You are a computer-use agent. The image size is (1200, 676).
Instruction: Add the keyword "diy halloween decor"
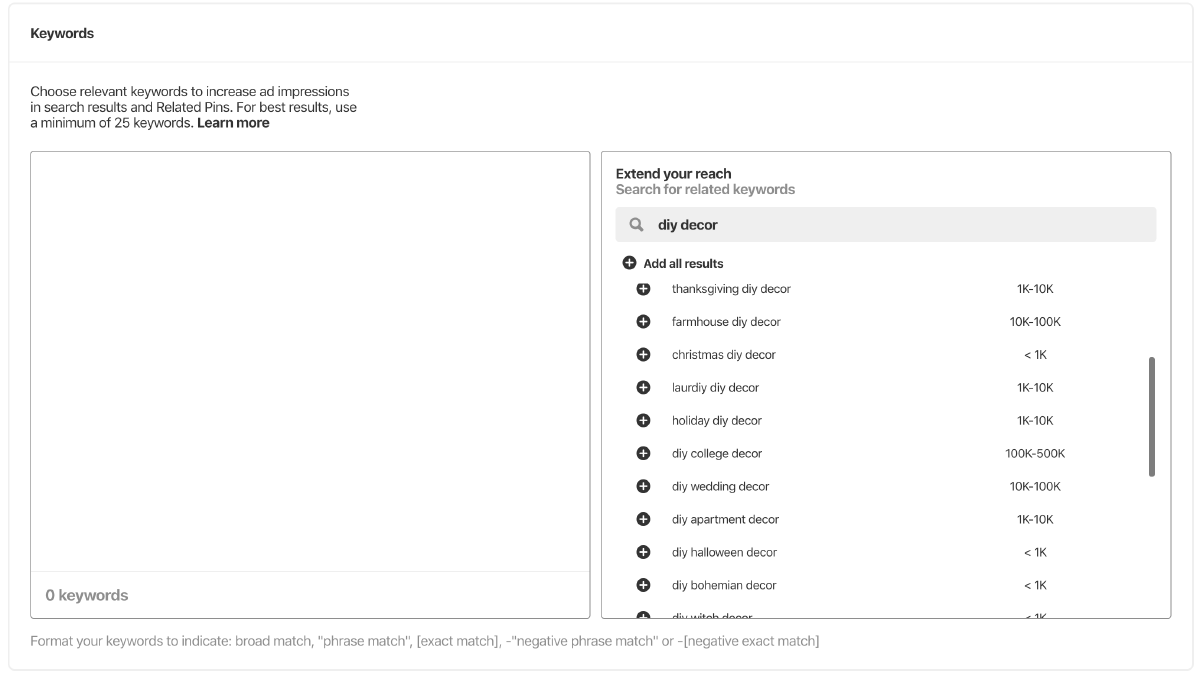(643, 552)
